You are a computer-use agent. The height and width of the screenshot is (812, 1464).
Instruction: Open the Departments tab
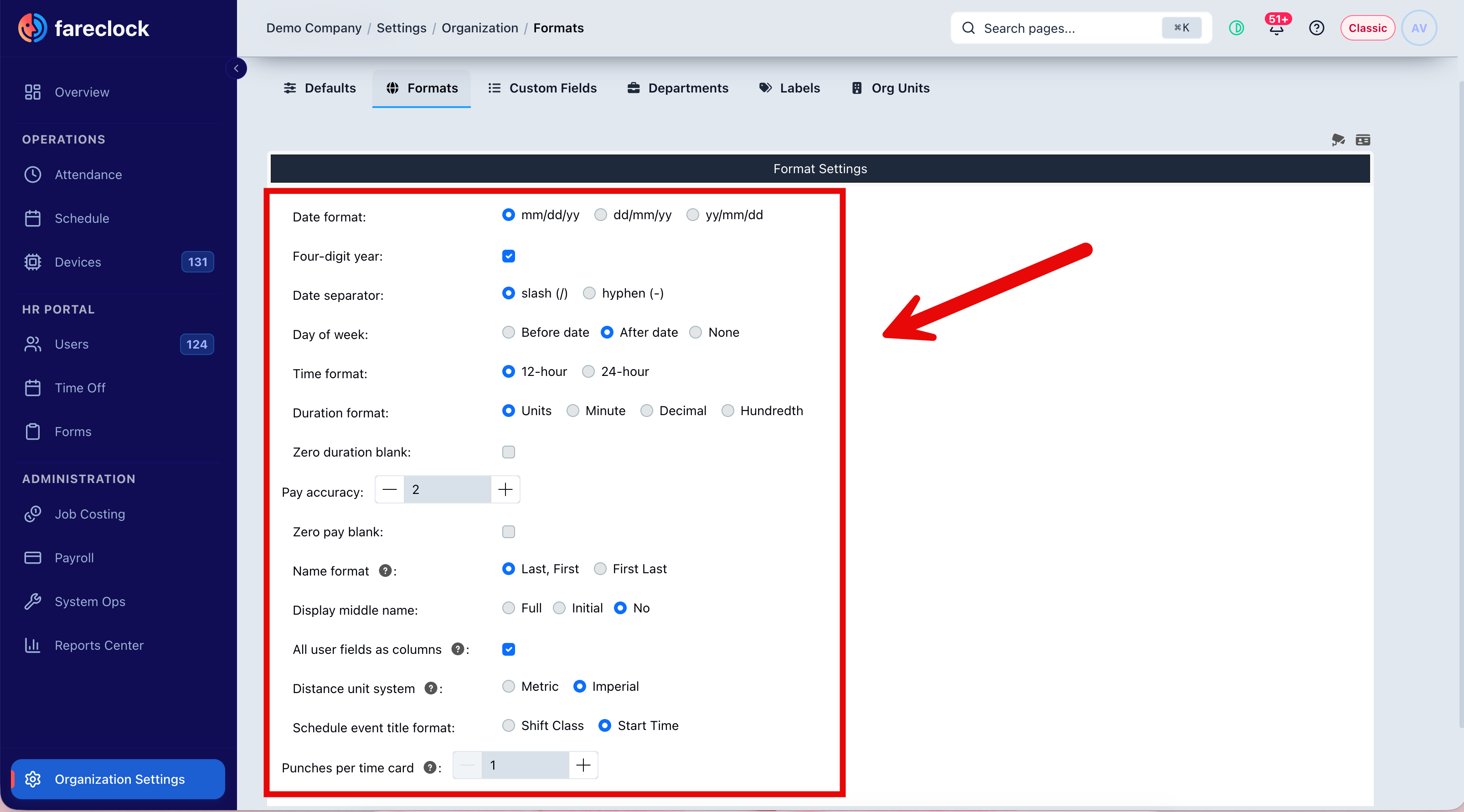tap(677, 88)
